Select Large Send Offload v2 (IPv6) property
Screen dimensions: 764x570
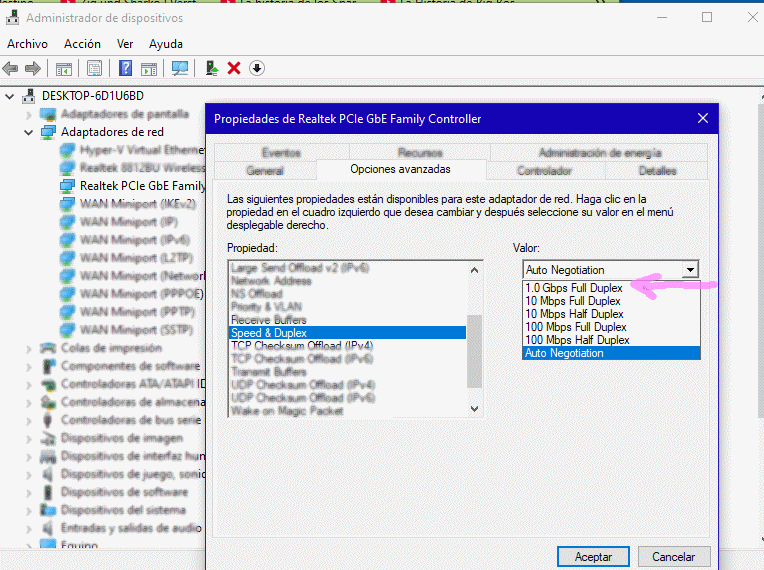click(347, 268)
